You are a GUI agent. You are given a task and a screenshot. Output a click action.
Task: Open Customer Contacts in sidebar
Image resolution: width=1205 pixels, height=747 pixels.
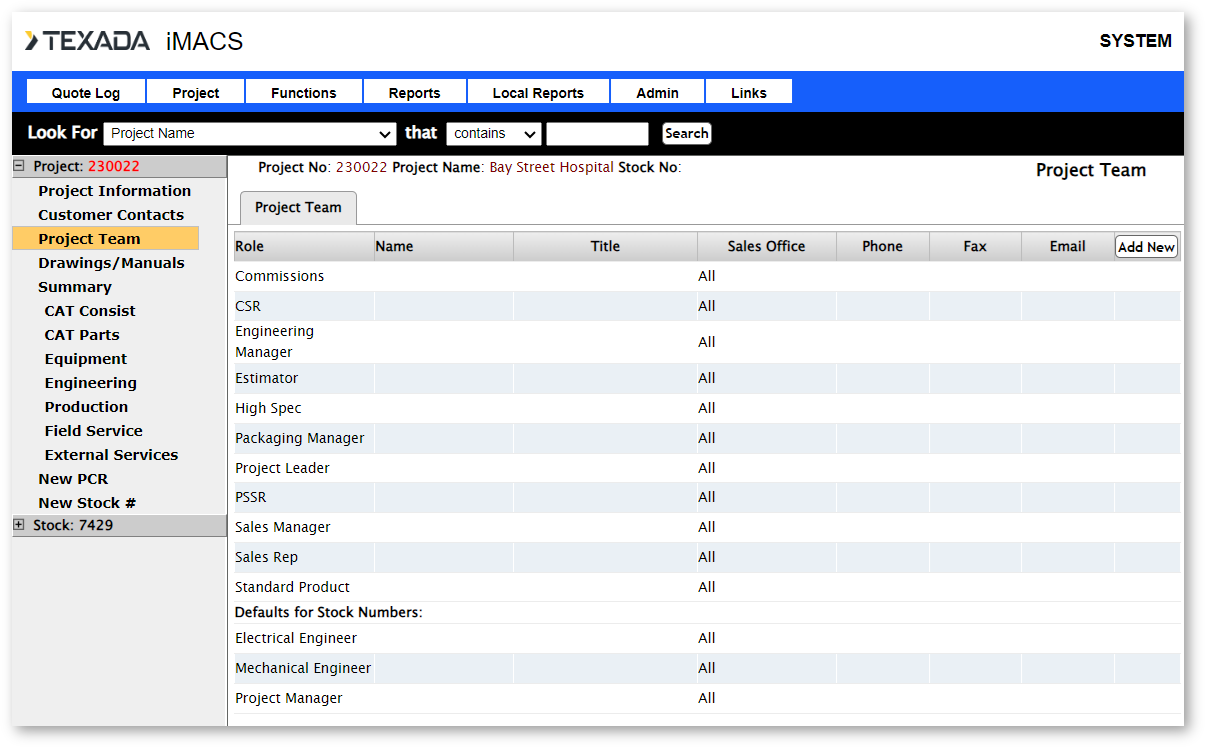click(111, 215)
